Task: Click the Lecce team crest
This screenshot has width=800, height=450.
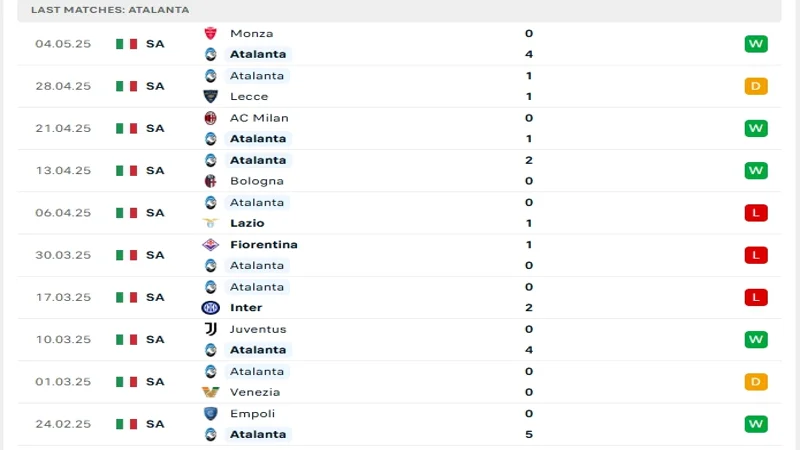Action: pos(210,97)
